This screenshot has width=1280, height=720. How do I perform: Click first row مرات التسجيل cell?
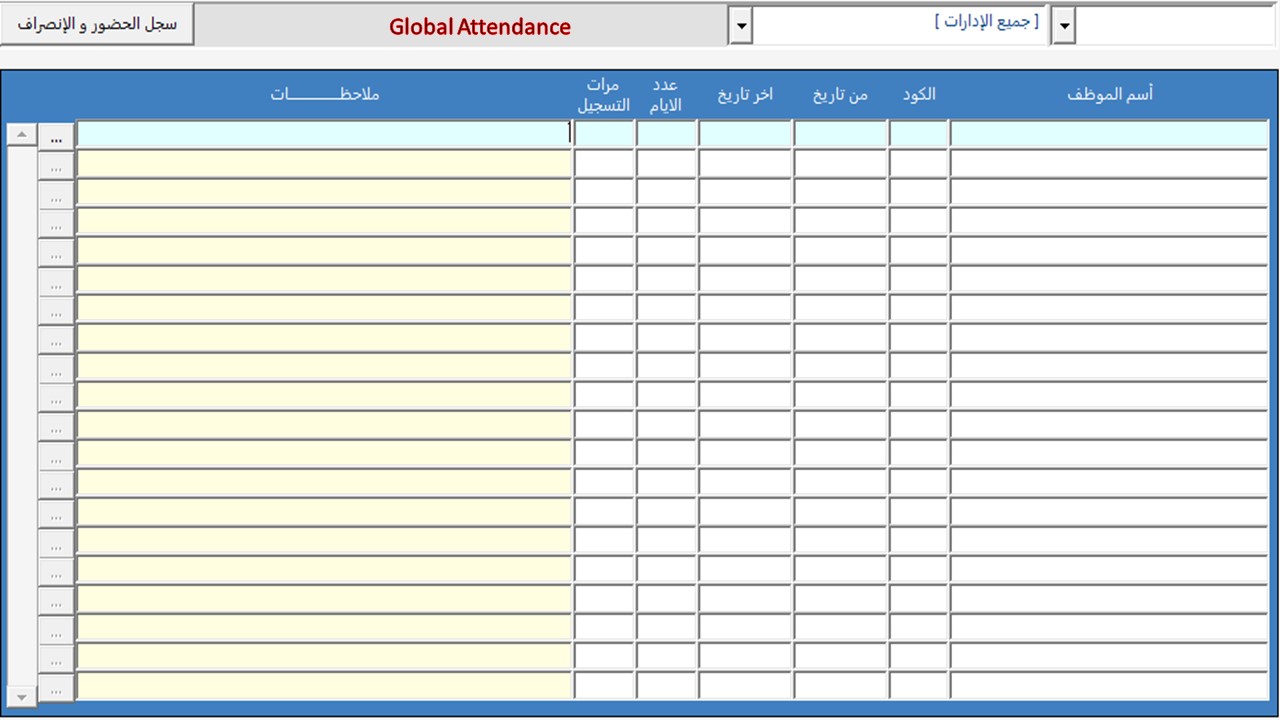point(604,134)
